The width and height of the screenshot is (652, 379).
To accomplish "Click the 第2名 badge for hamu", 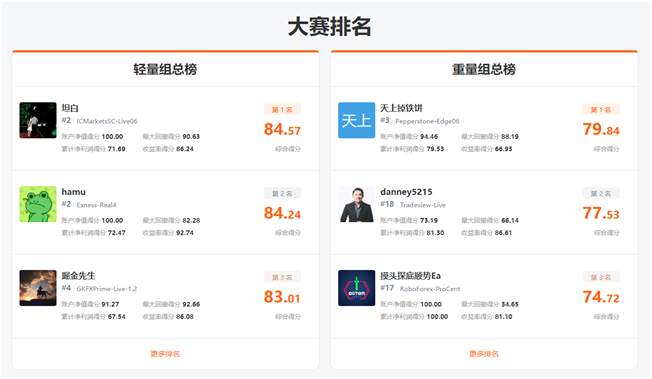I will coord(282,193).
